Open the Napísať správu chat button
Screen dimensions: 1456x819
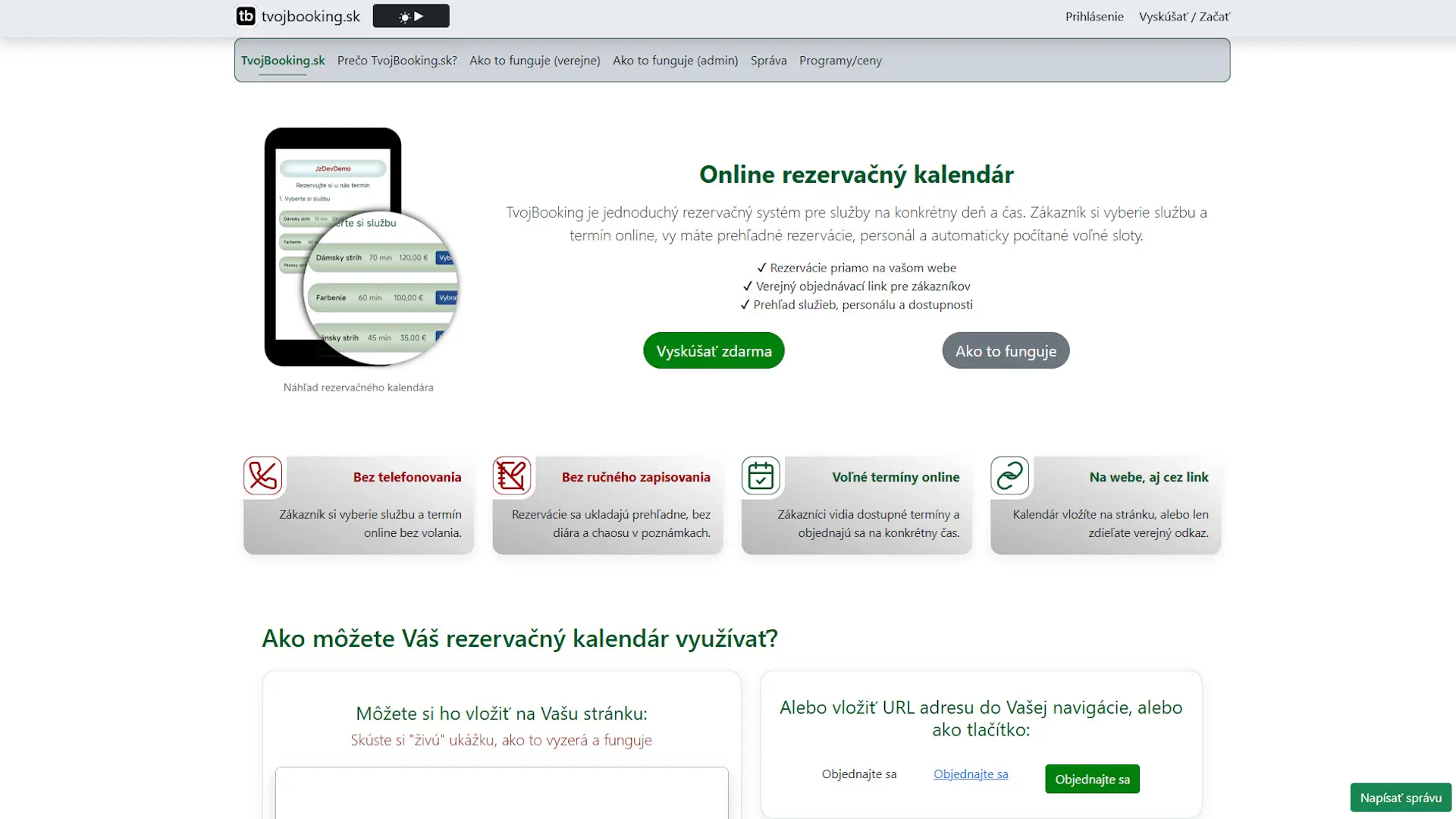point(1401,797)
